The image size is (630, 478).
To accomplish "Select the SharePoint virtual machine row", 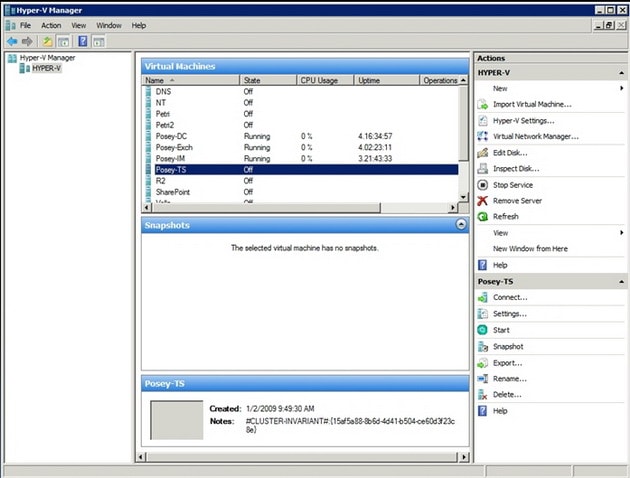I will [301, 192].
